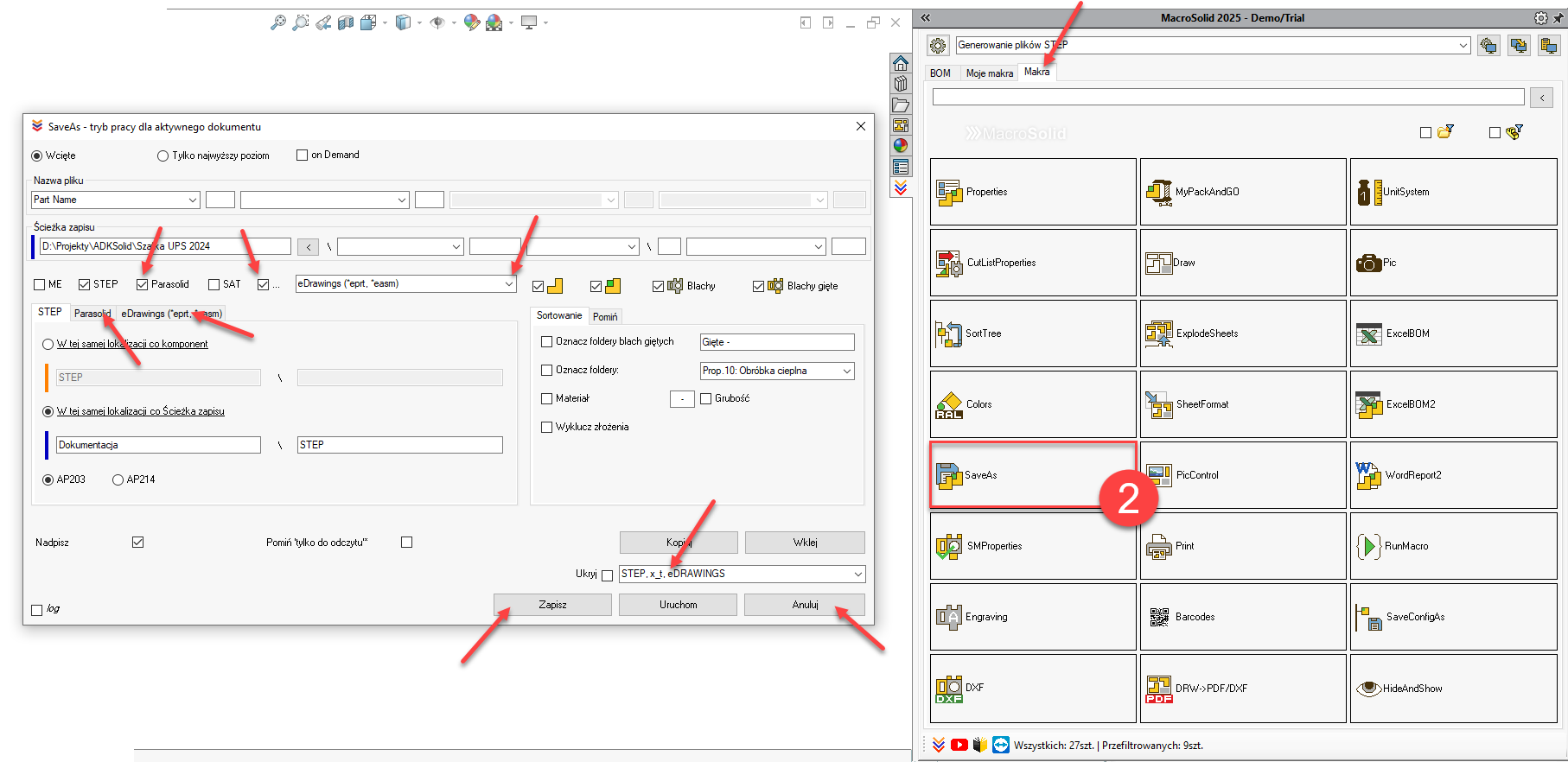Open the RunMacro tile

(x=1453, y=546)
